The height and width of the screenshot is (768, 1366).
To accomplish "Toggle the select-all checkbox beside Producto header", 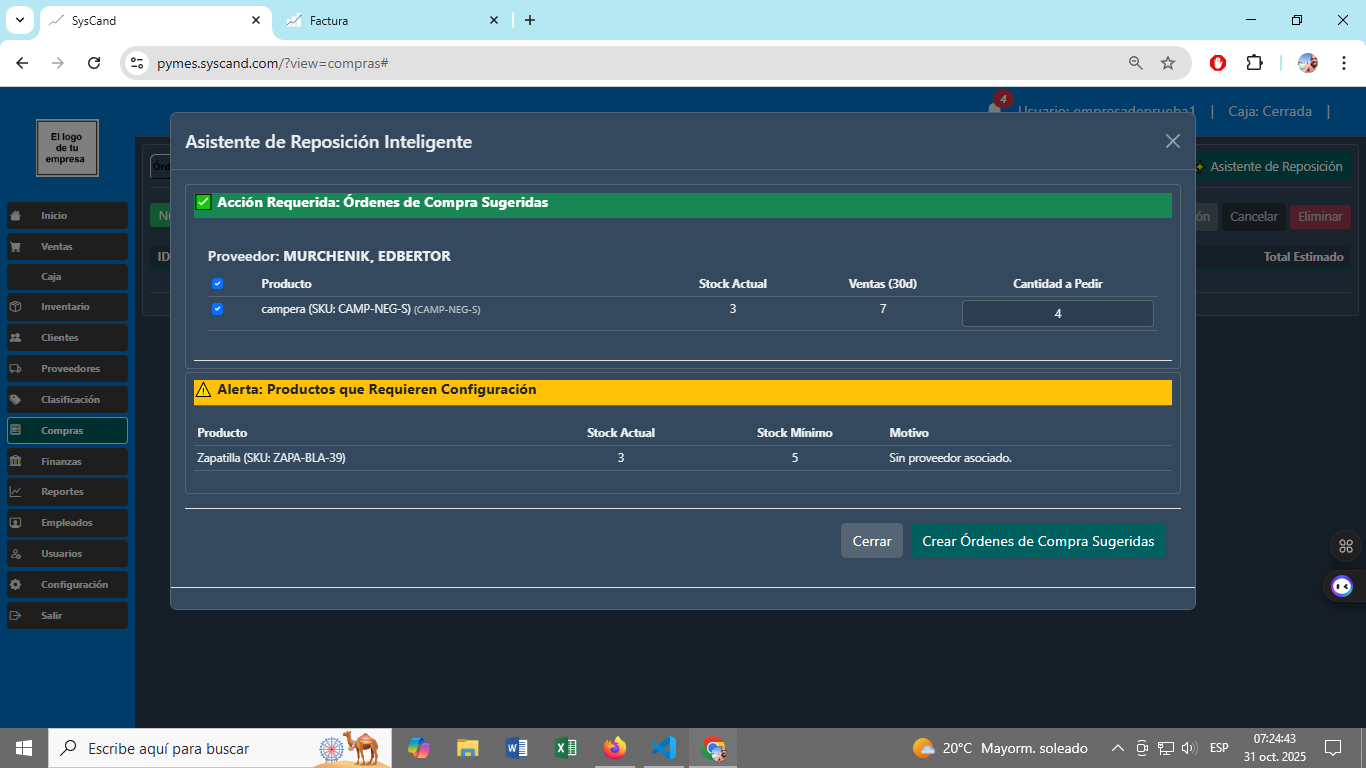I will (217, 284).
